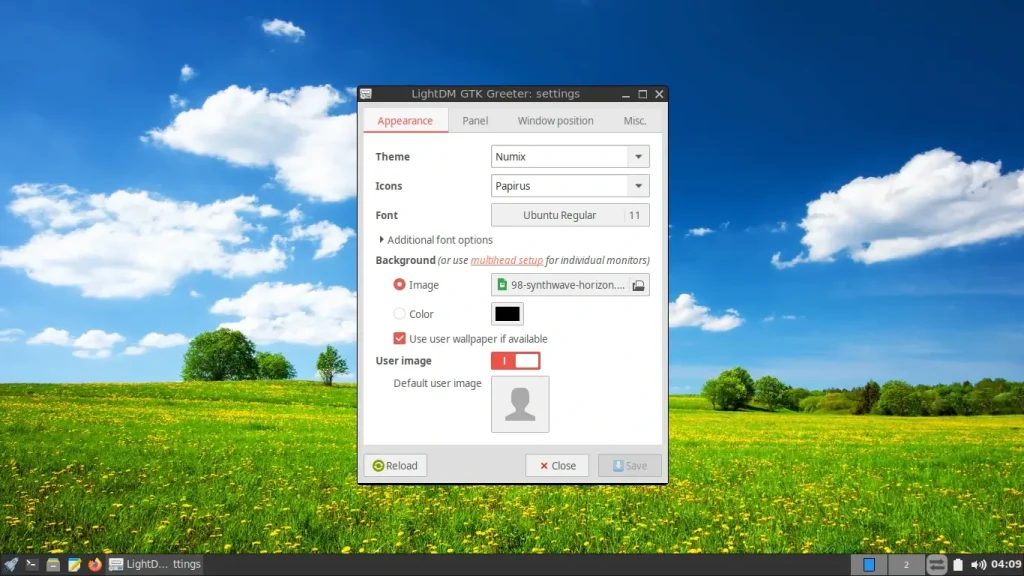Select the Color background radio button
Screen dimensions: 1024x576
coord(399,314)
